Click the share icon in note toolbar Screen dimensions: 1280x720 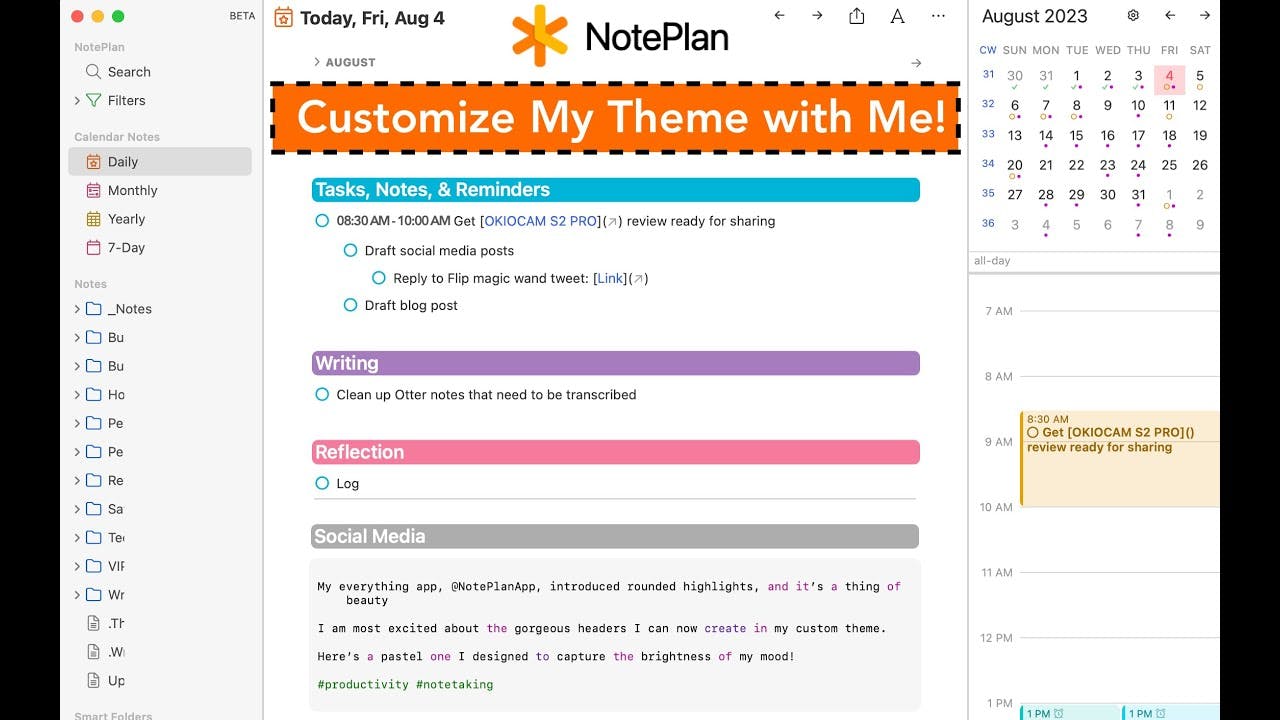click(856, 16)
